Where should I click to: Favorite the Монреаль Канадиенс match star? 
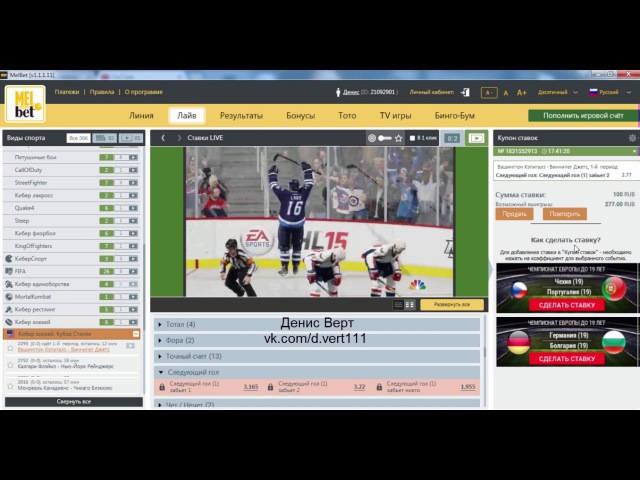10,386
